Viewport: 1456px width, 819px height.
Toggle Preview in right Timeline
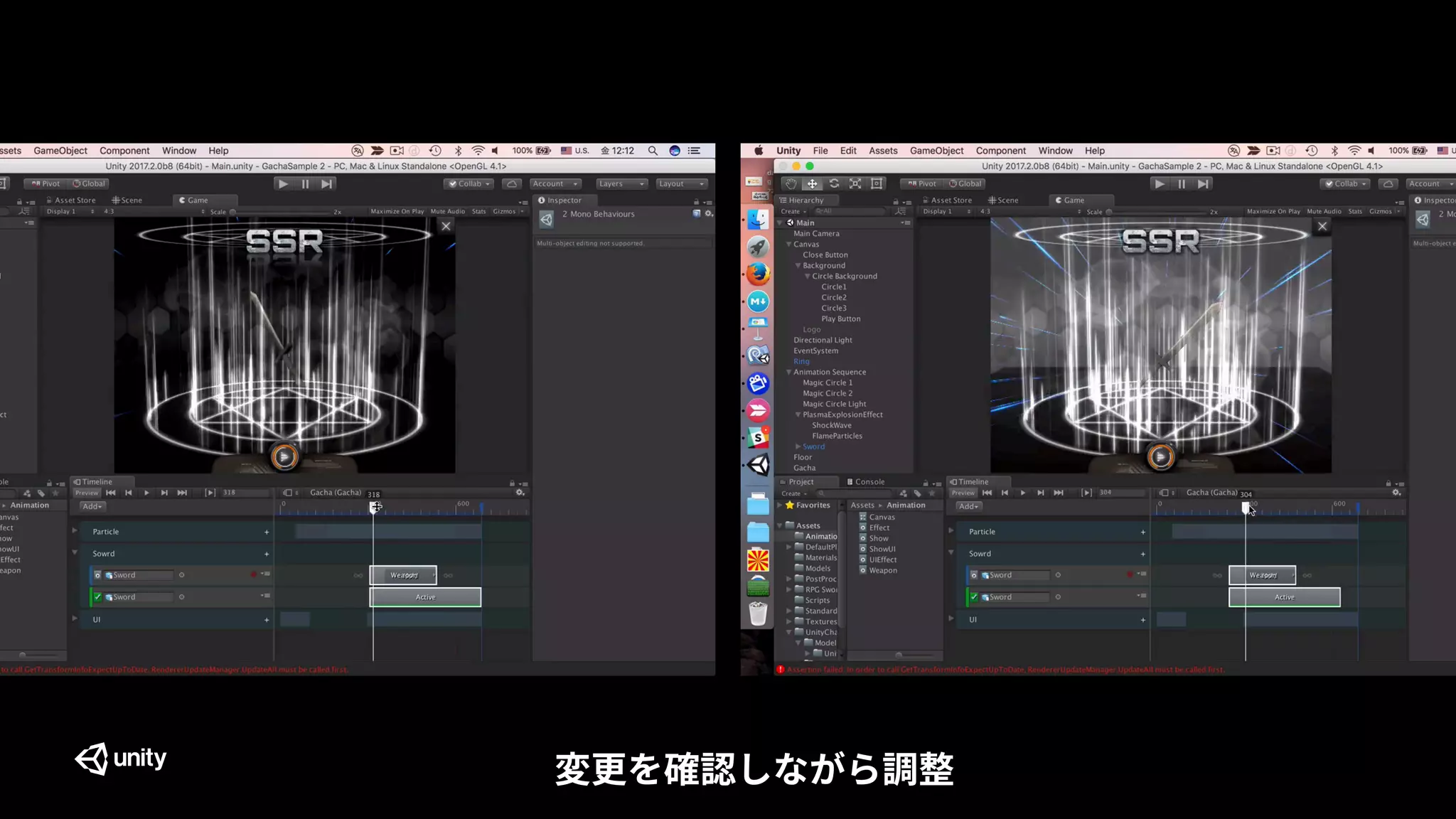(x=963, y=493)
